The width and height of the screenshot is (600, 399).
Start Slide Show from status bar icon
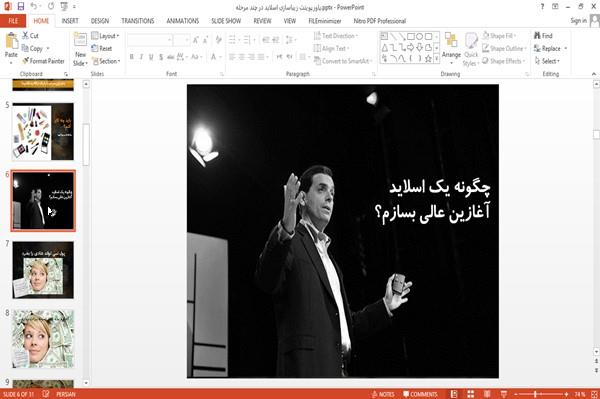[504, 394]
